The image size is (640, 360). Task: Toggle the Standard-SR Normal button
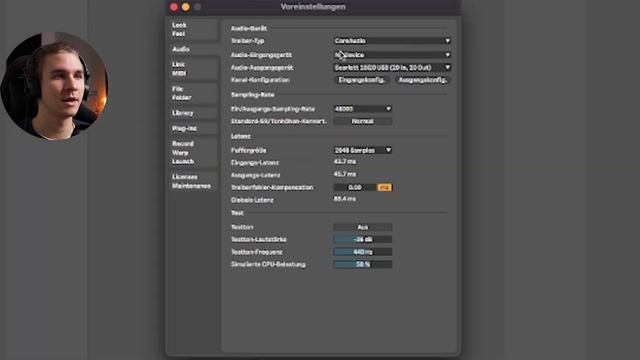pyautogui.click(x=362, y=121)
